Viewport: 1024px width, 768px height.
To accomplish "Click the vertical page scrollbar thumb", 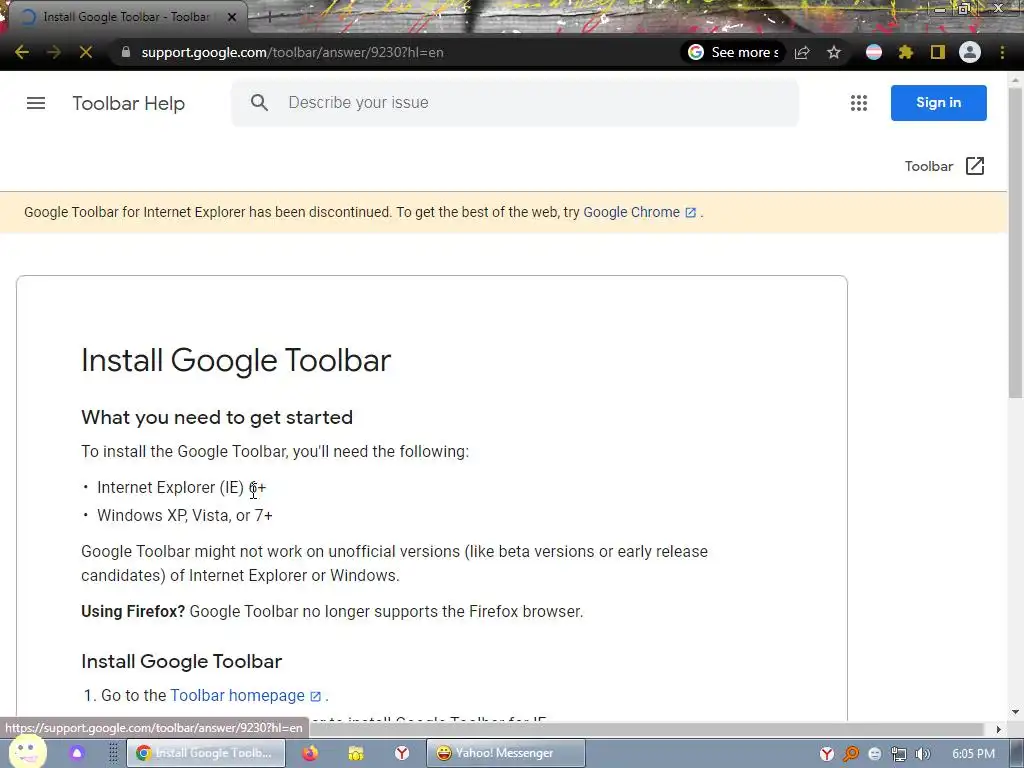I will pos(1016,242).
